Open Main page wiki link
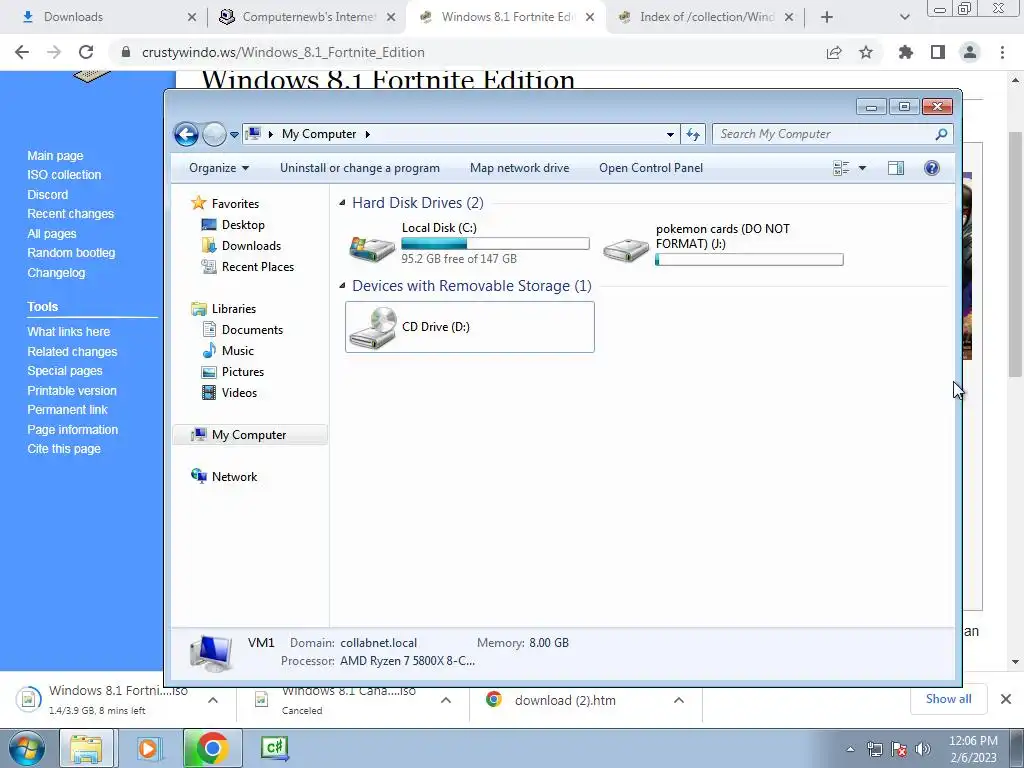The width and height of the screenshot is (1024, 768). [x=56, y=155]
